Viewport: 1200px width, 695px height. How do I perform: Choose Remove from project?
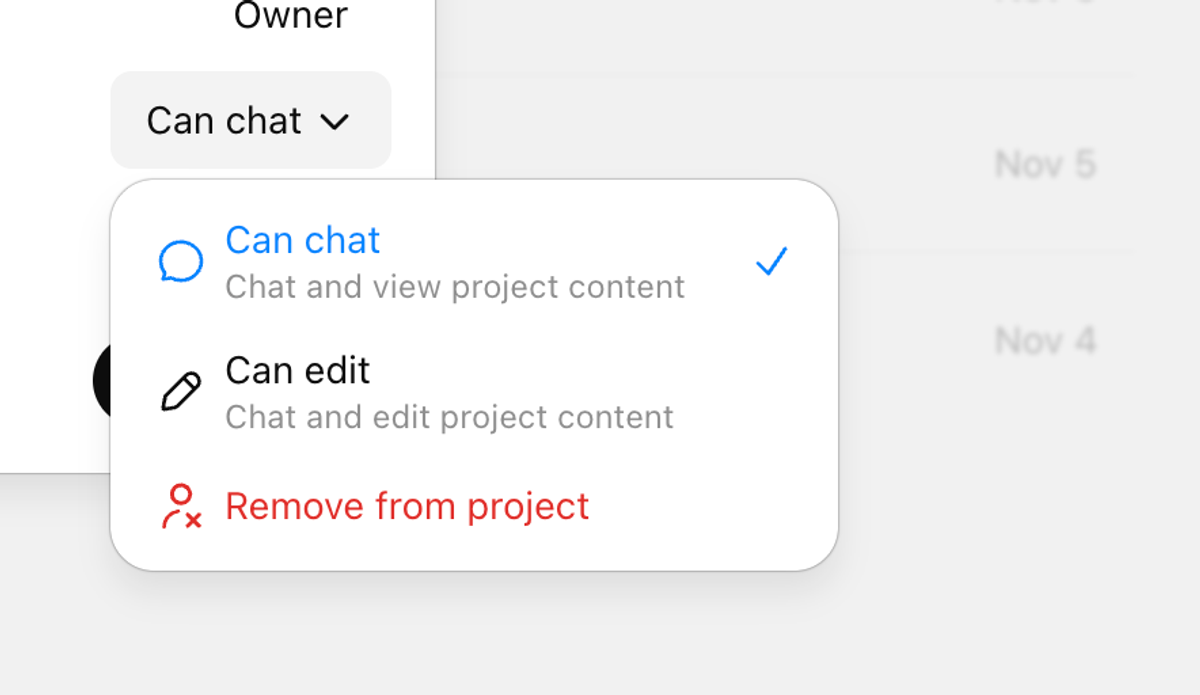pyautogui.click(x=405, y=506)
